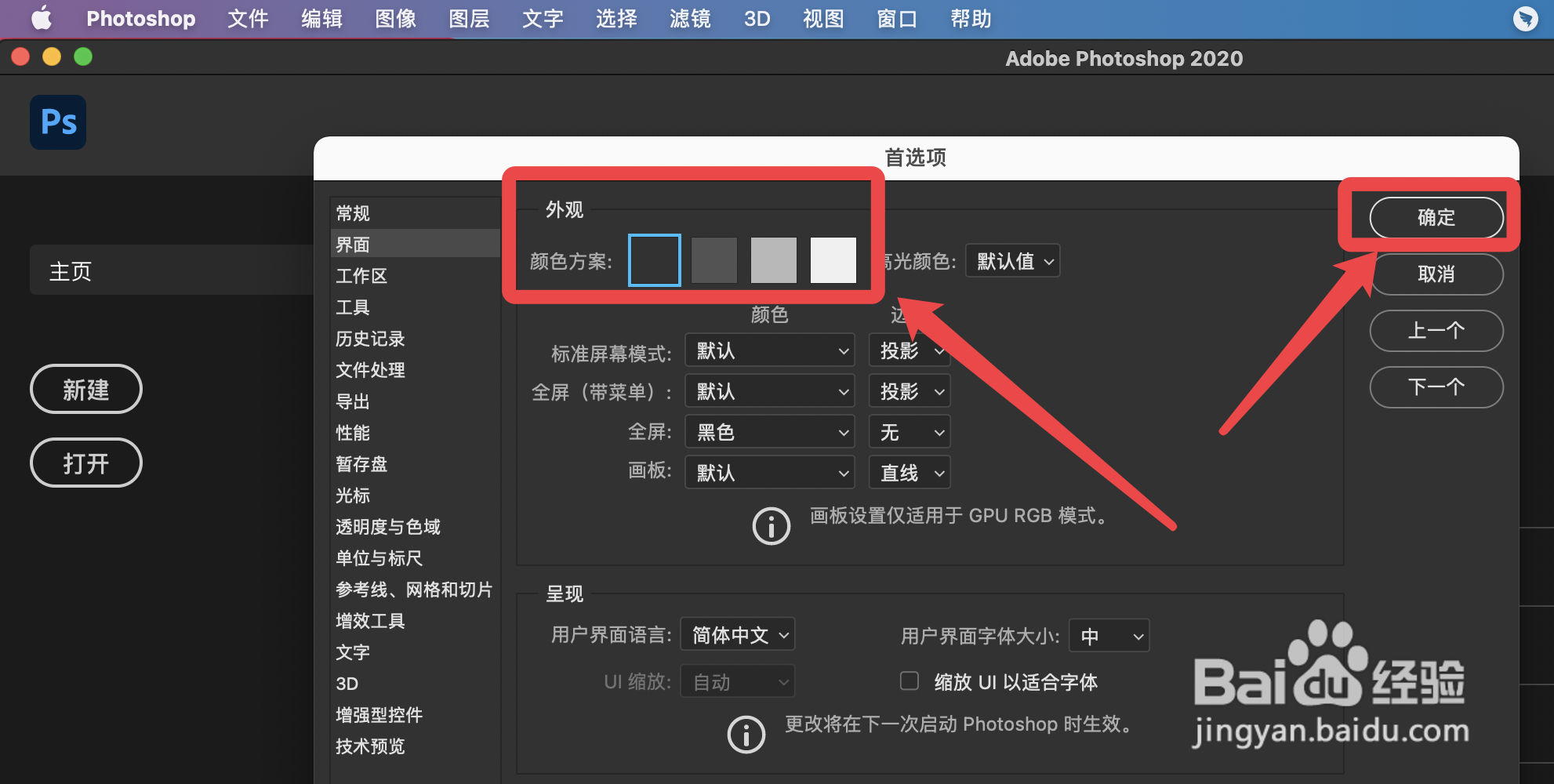Select 性能 preferences category
The width and height of the screenshot is (1554, 784).
416,432
